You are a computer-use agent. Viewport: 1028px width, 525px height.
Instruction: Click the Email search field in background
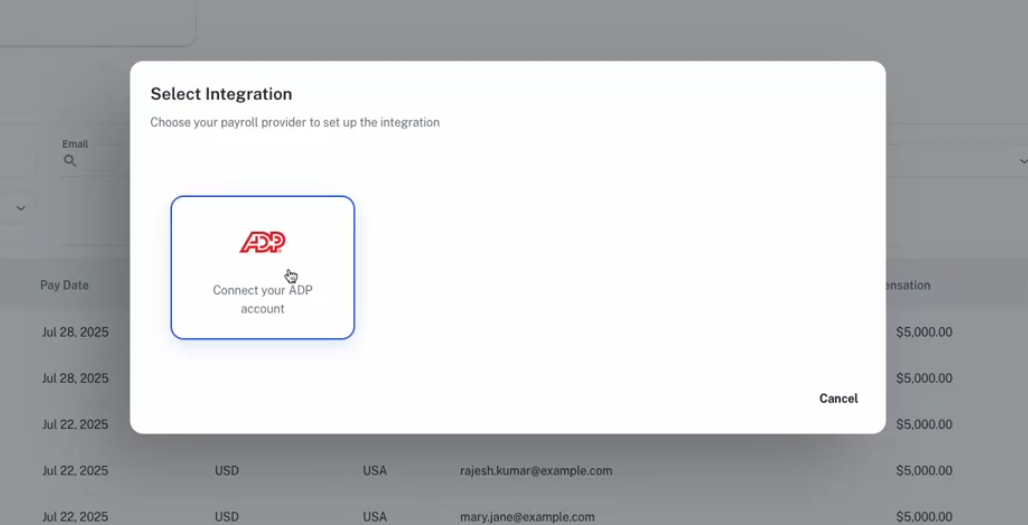[x=96, y=161]
